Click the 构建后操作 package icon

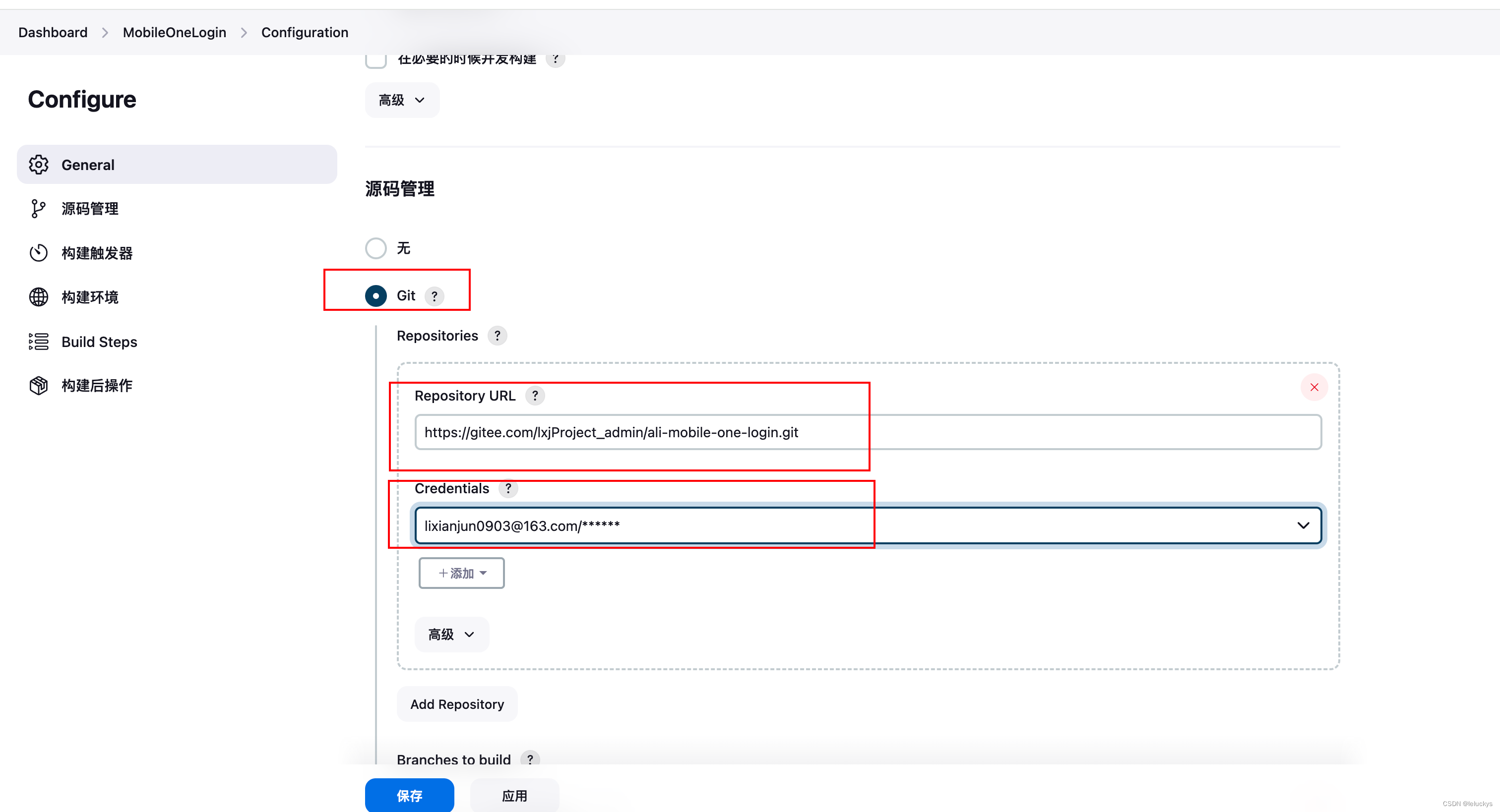pyautogui.click(x=38, y=385)
